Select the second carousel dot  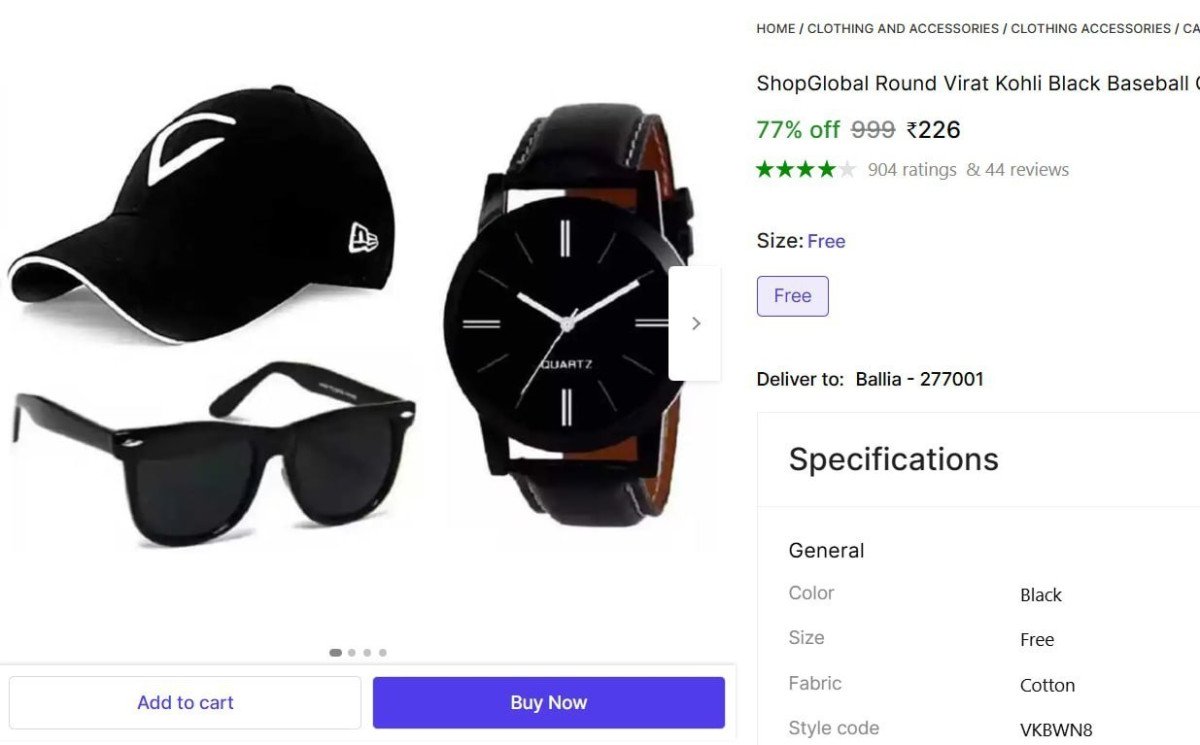[x=351, y=652]
